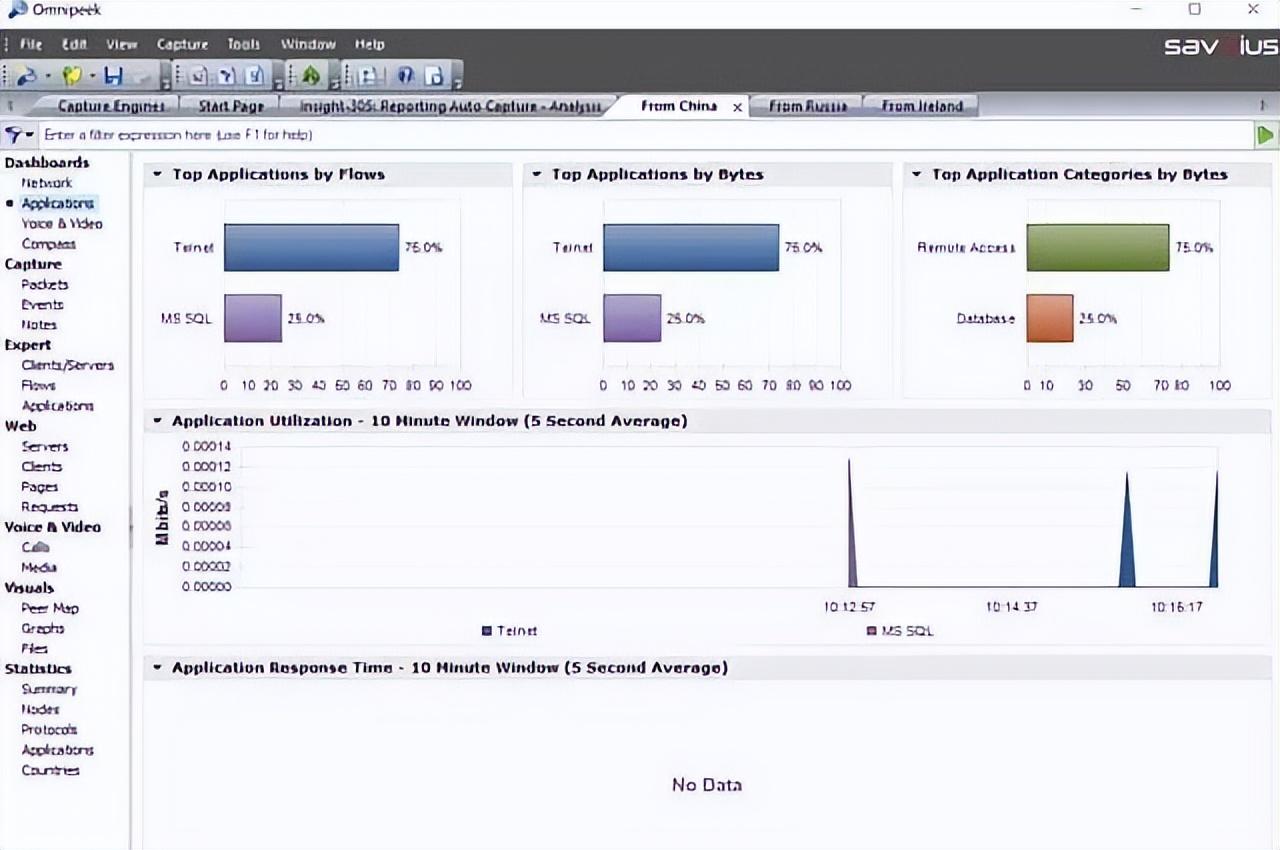
Task: Collapse Application Response Time section
Action: (x=158, y=667)
